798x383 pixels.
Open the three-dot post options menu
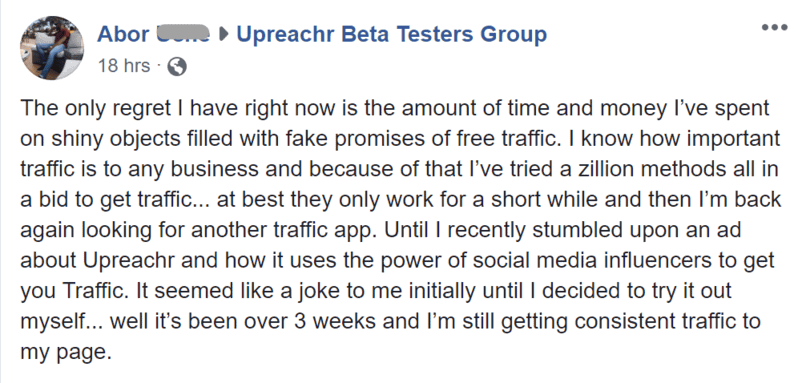click(775, 27)
